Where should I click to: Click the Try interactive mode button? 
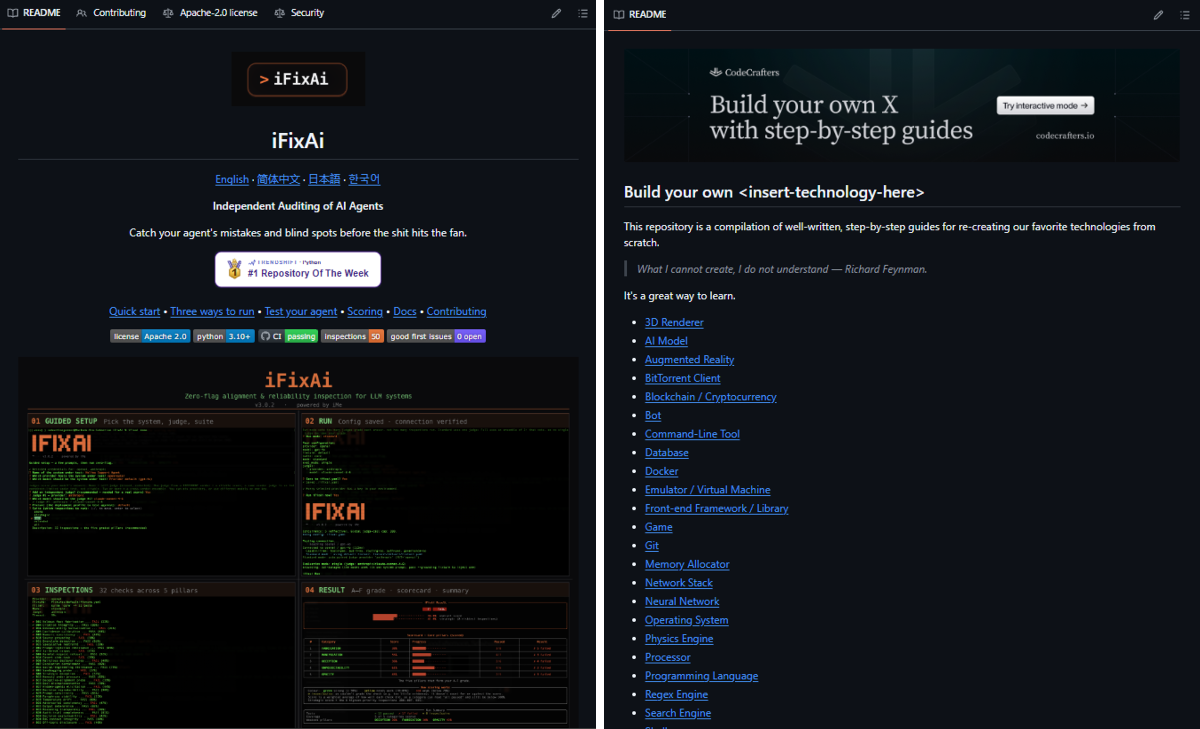point(1045,105)
